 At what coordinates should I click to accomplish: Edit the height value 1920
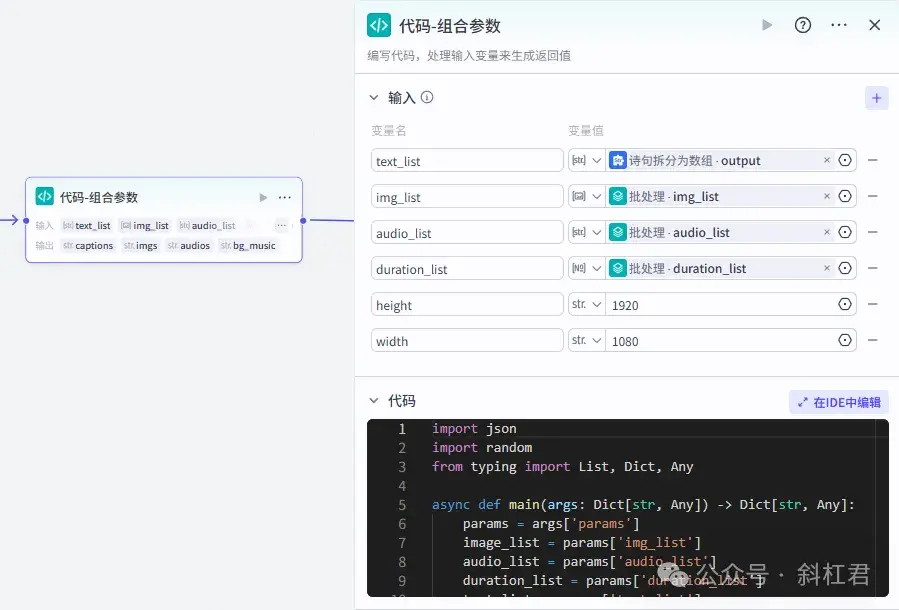(721, 305)
